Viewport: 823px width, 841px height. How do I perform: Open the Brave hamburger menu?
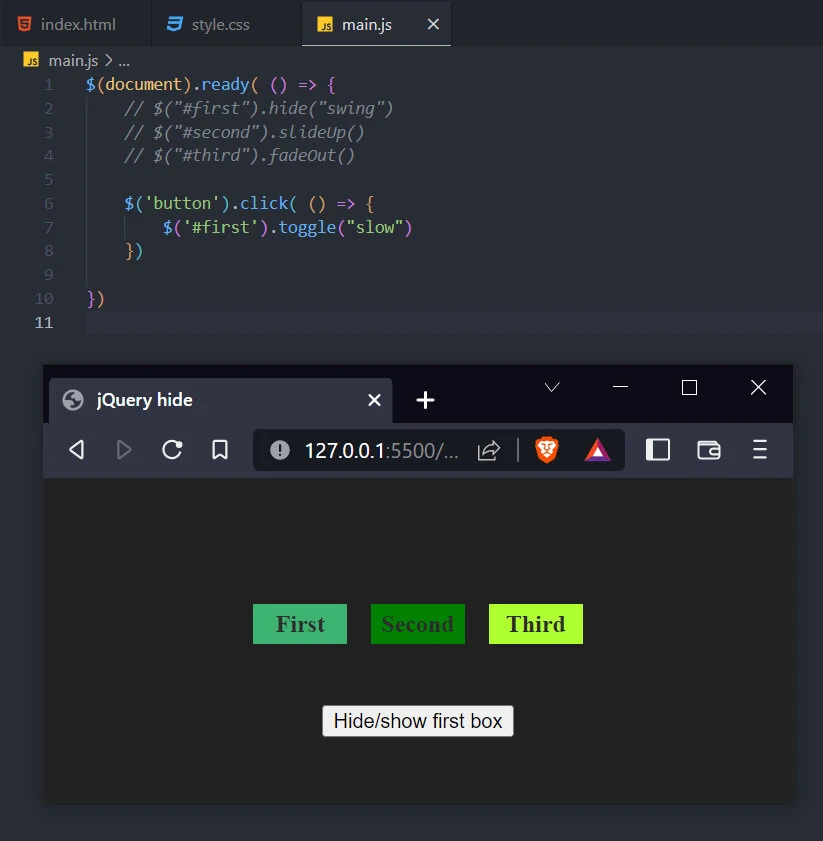click(x=760, y=450)
